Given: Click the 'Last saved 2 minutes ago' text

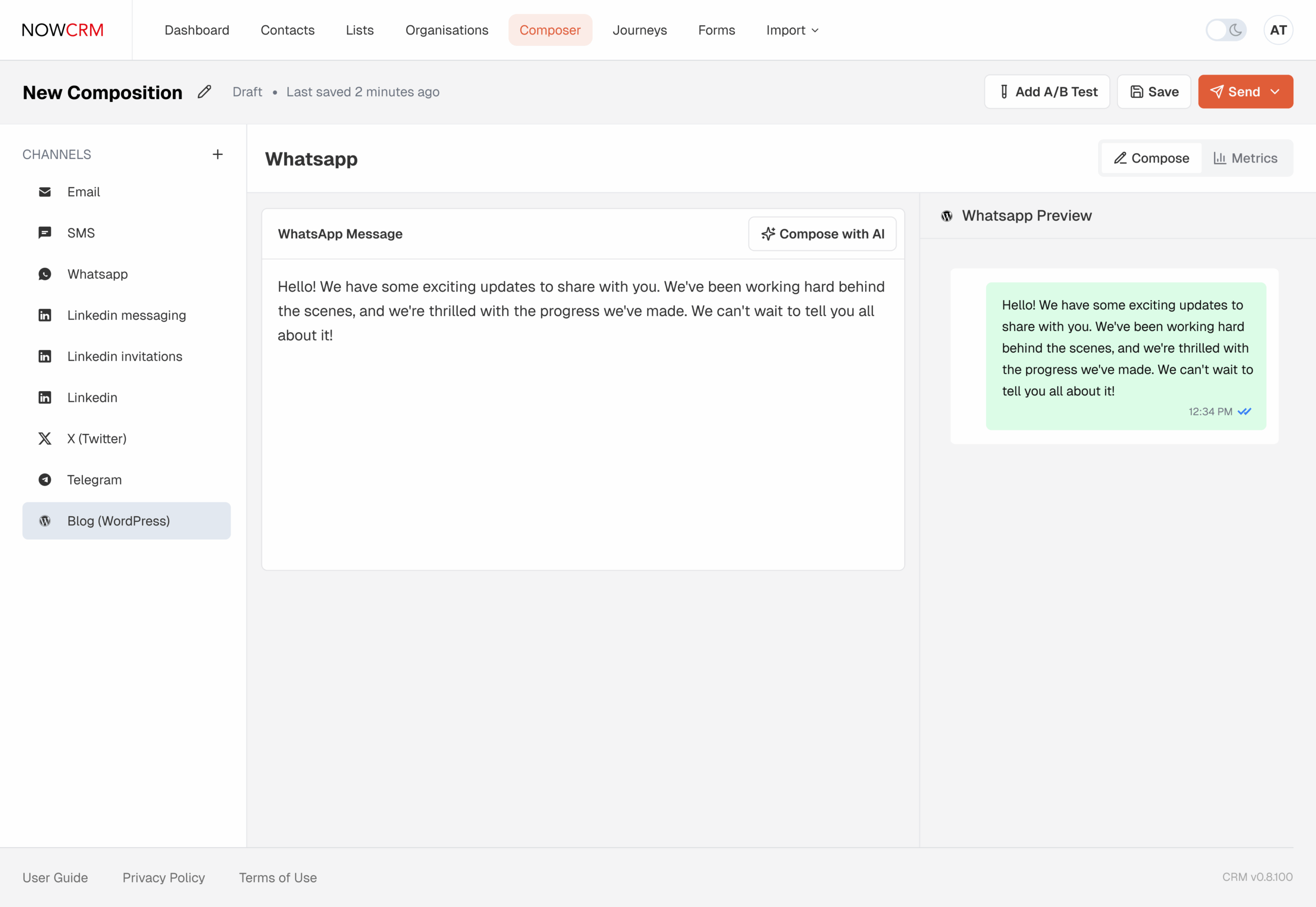Looking at the screenshot, I should 363,92.
